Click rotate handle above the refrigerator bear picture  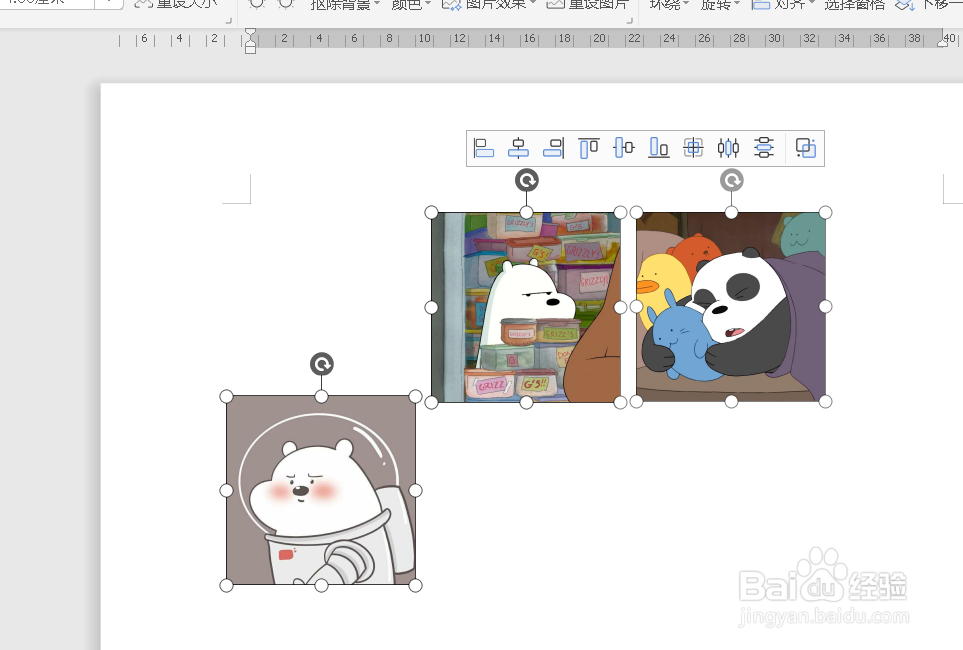(x=526, y=181)
